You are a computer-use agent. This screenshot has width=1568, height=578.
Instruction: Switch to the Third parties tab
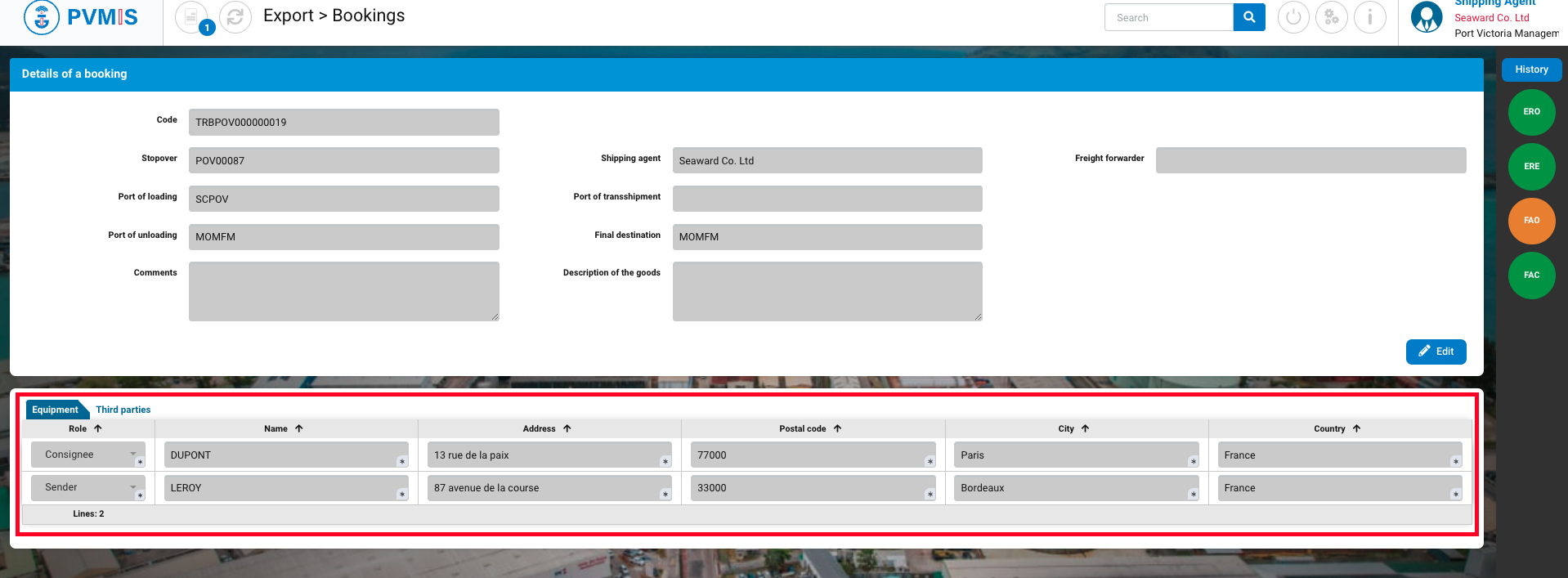point(123,410)
